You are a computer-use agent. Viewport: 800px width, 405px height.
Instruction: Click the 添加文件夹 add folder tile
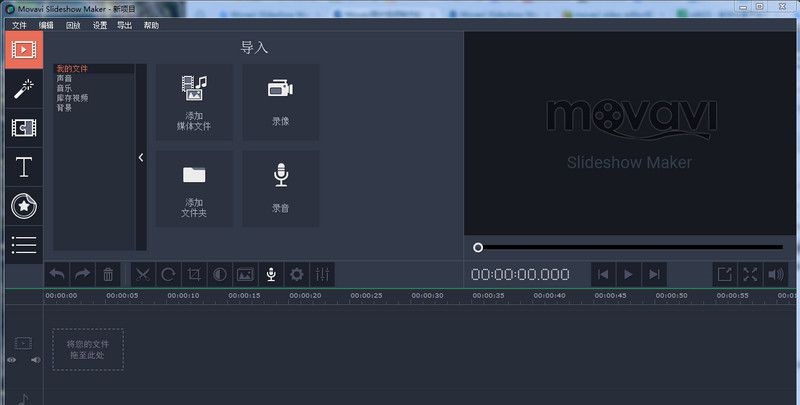(x=194, y=189)
